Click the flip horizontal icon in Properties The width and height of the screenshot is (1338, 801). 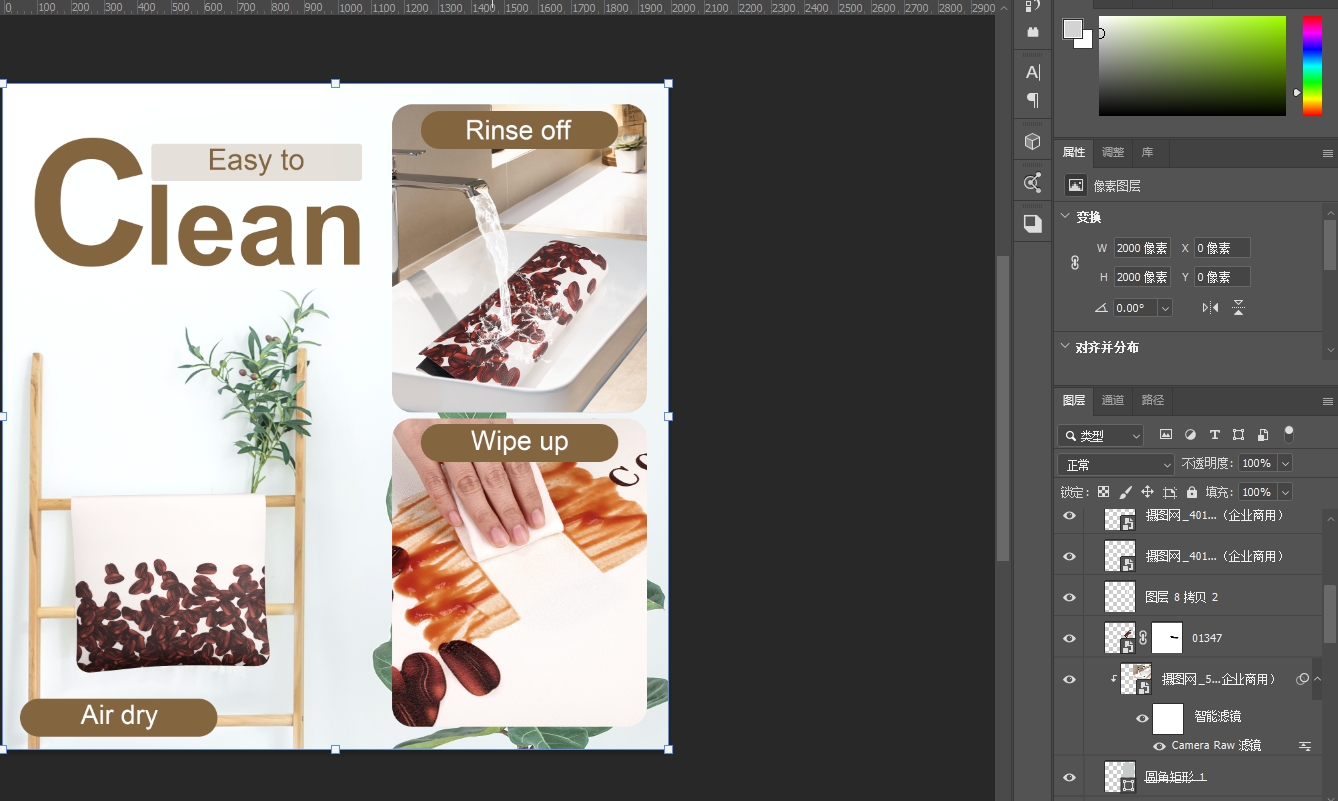click(x=1210, y=308)
